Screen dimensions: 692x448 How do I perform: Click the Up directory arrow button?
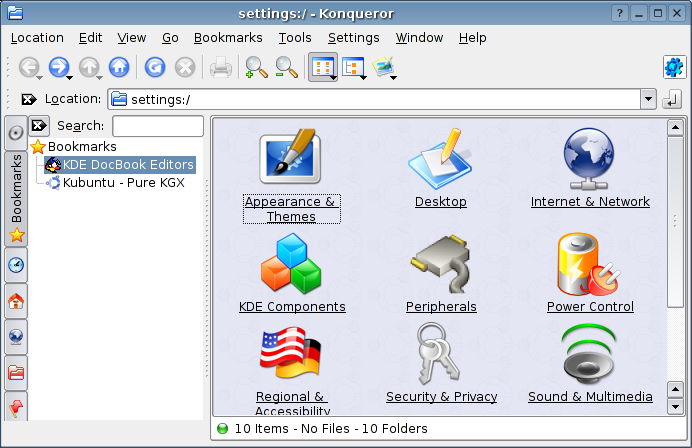89,68
